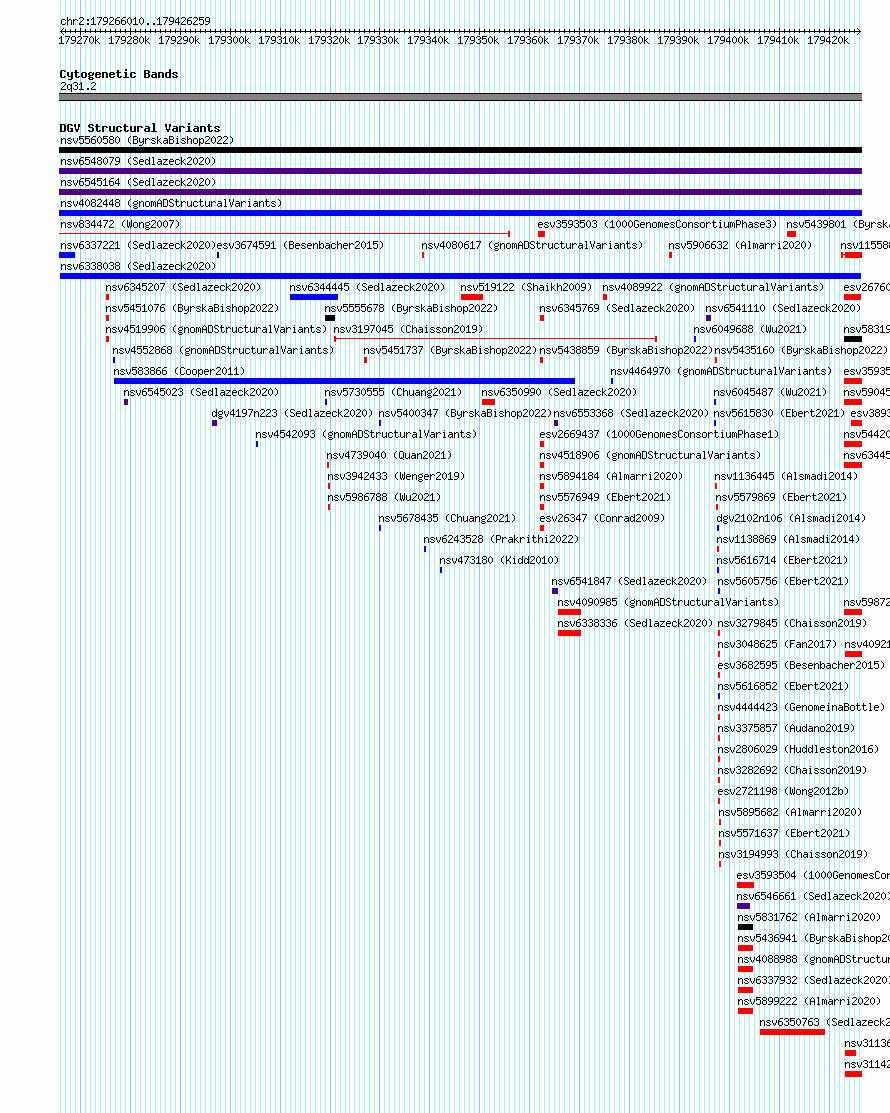
Task: Select nsv6545023 (Sedlazeck2020) label
Action: [x=202, y=392]
